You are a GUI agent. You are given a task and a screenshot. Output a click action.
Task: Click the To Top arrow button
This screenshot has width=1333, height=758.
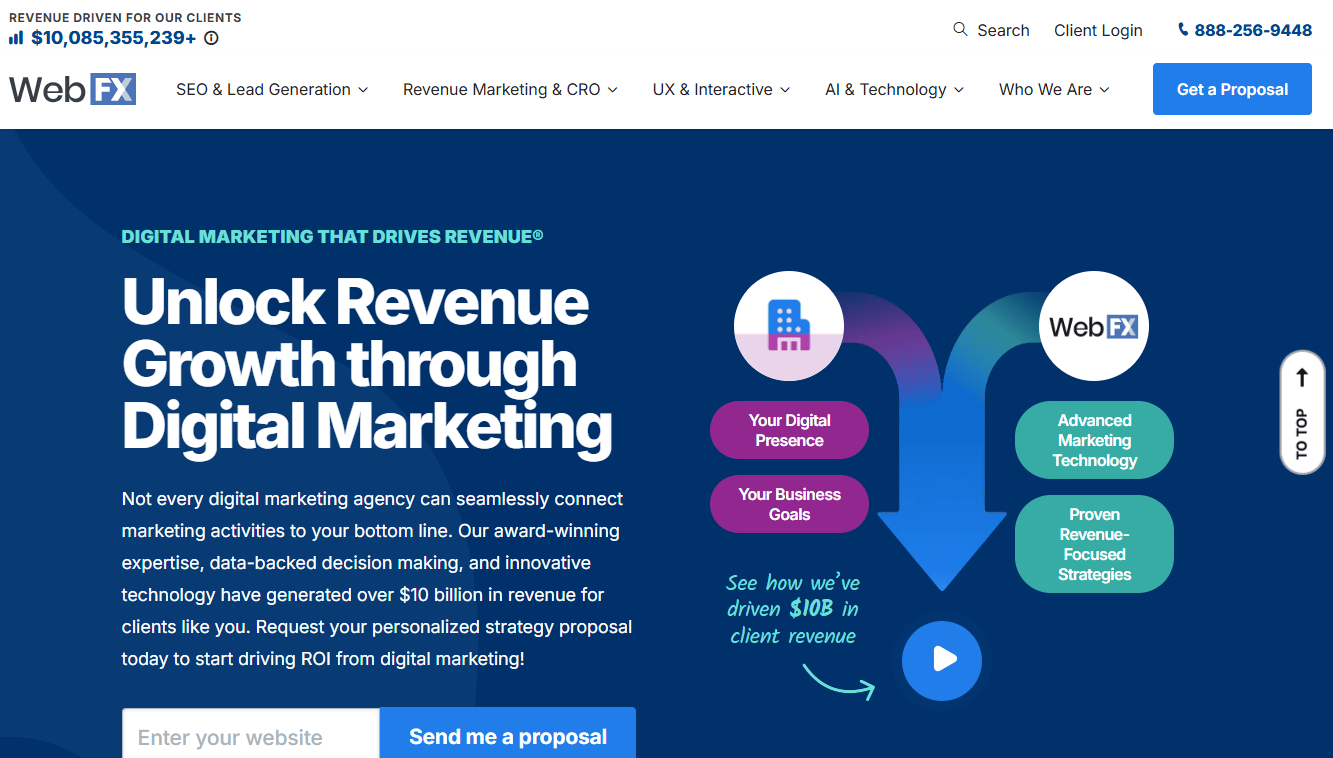1301,411
